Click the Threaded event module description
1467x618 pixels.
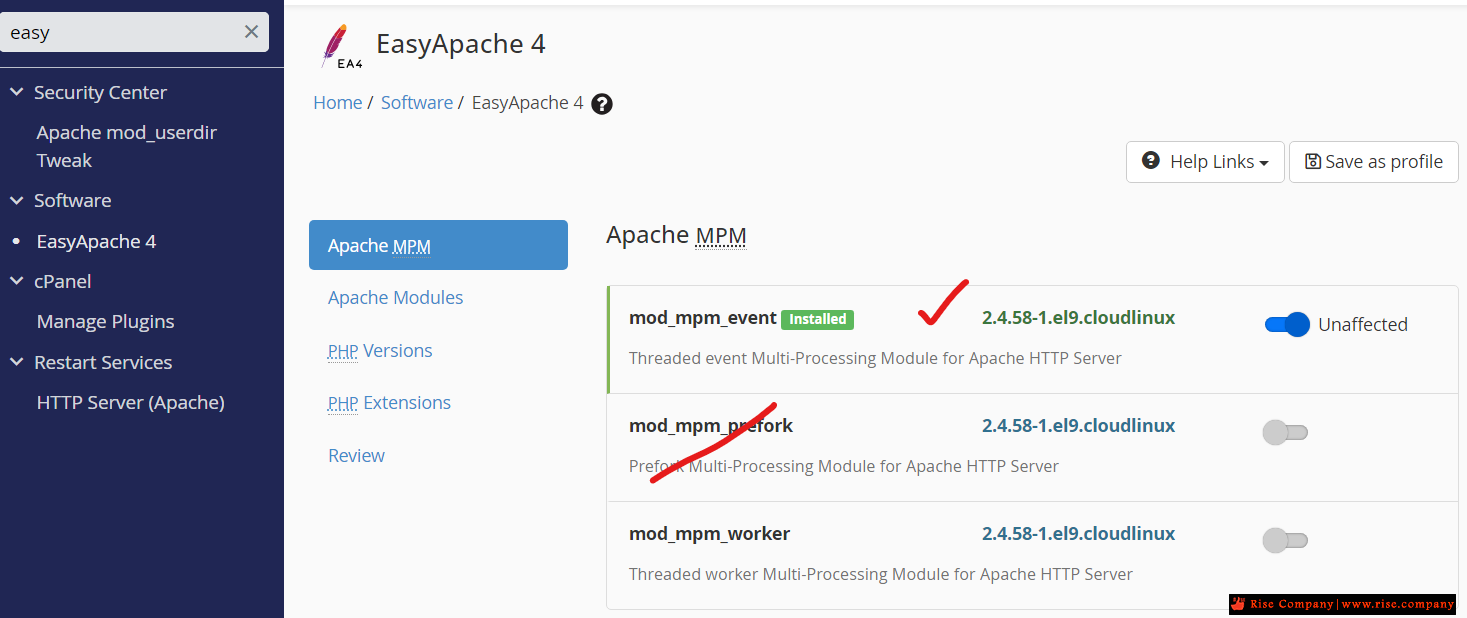(x=875, y=358)
